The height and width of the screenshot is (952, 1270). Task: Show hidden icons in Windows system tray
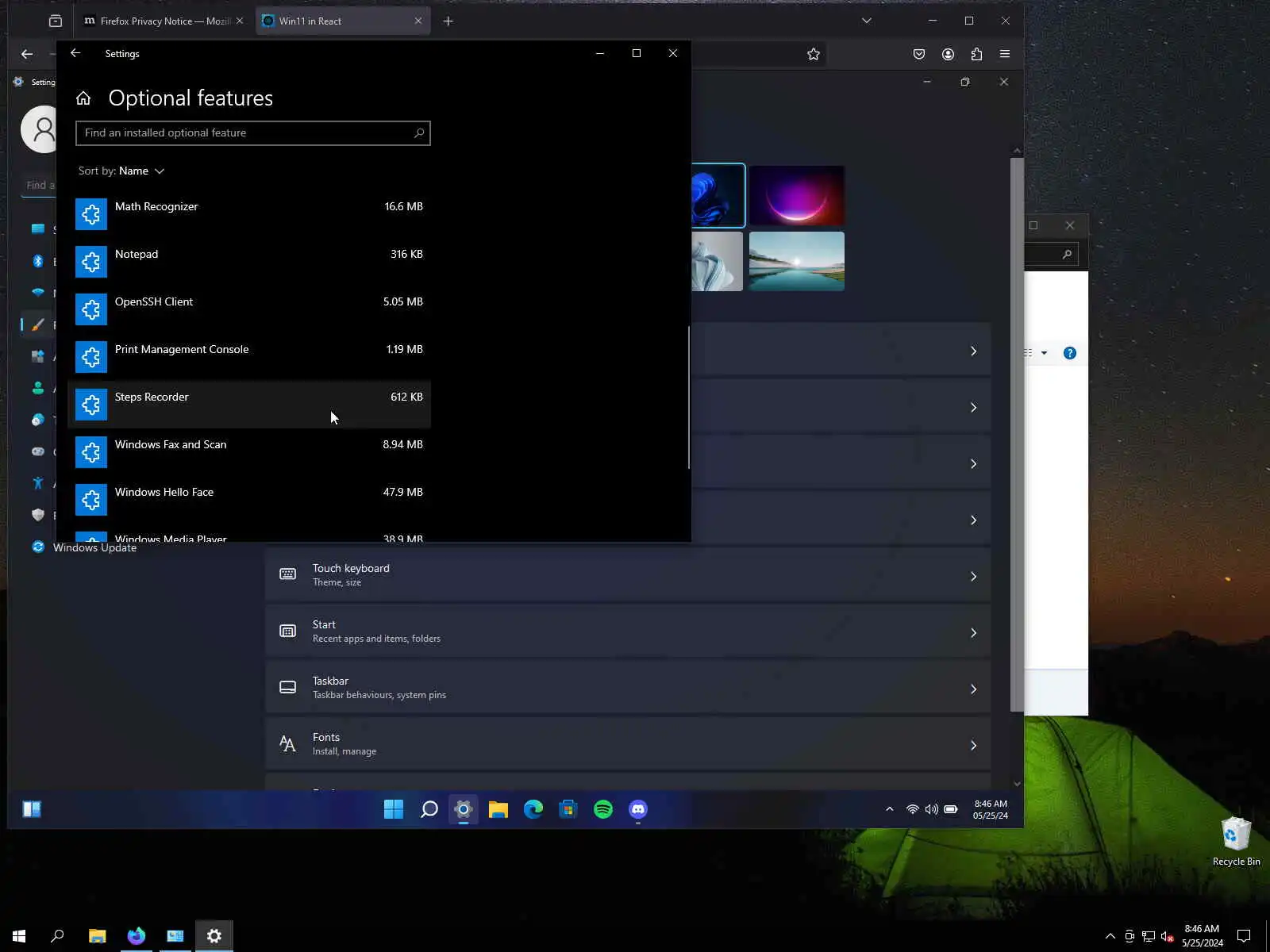click(1110, 936)
